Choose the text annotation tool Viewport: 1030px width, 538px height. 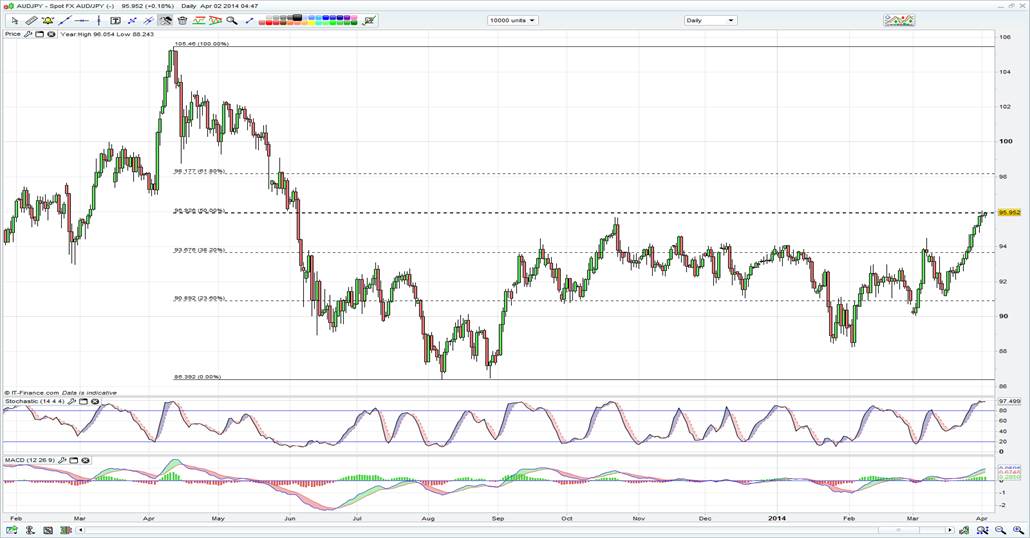pyautogui.click(x=115, y=20)
